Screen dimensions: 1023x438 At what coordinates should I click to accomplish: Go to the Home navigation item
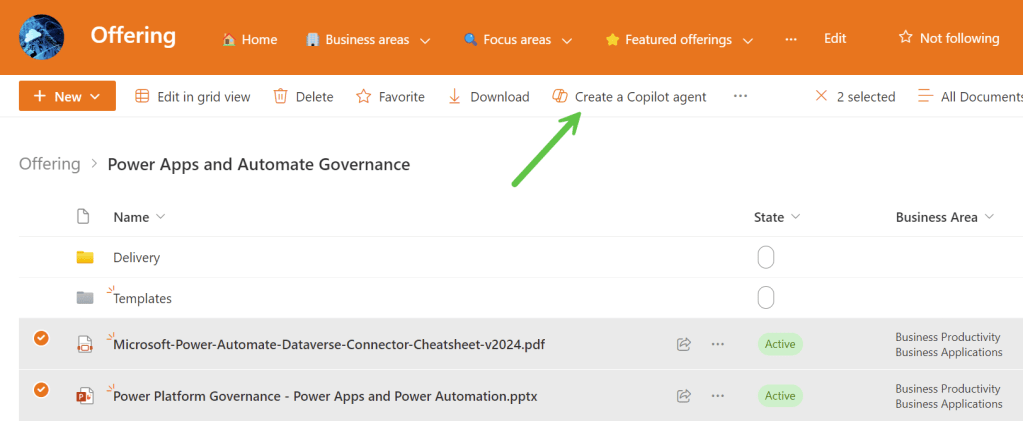point(249,40)
